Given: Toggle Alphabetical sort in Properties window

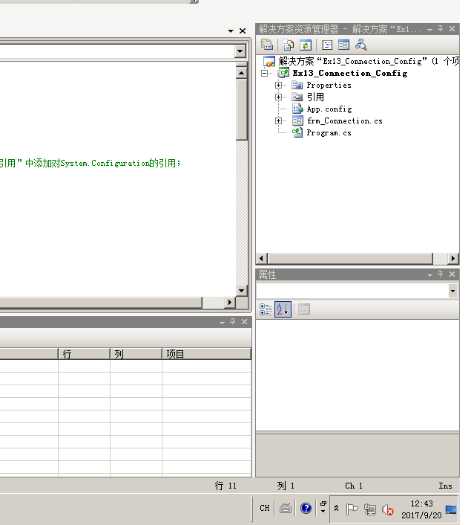Looking at the screenshot, I should 283,309.
